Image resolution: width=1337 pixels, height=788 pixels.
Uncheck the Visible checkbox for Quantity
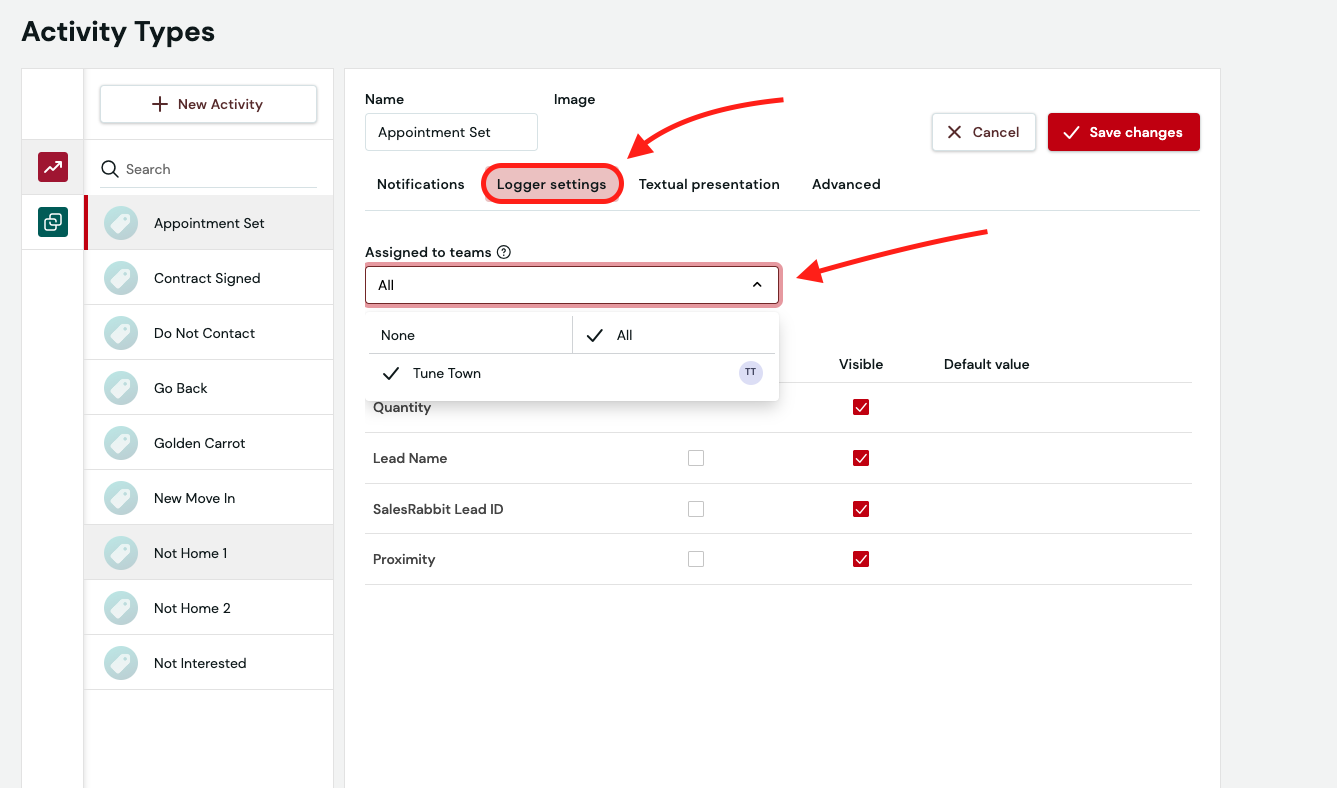861,407
